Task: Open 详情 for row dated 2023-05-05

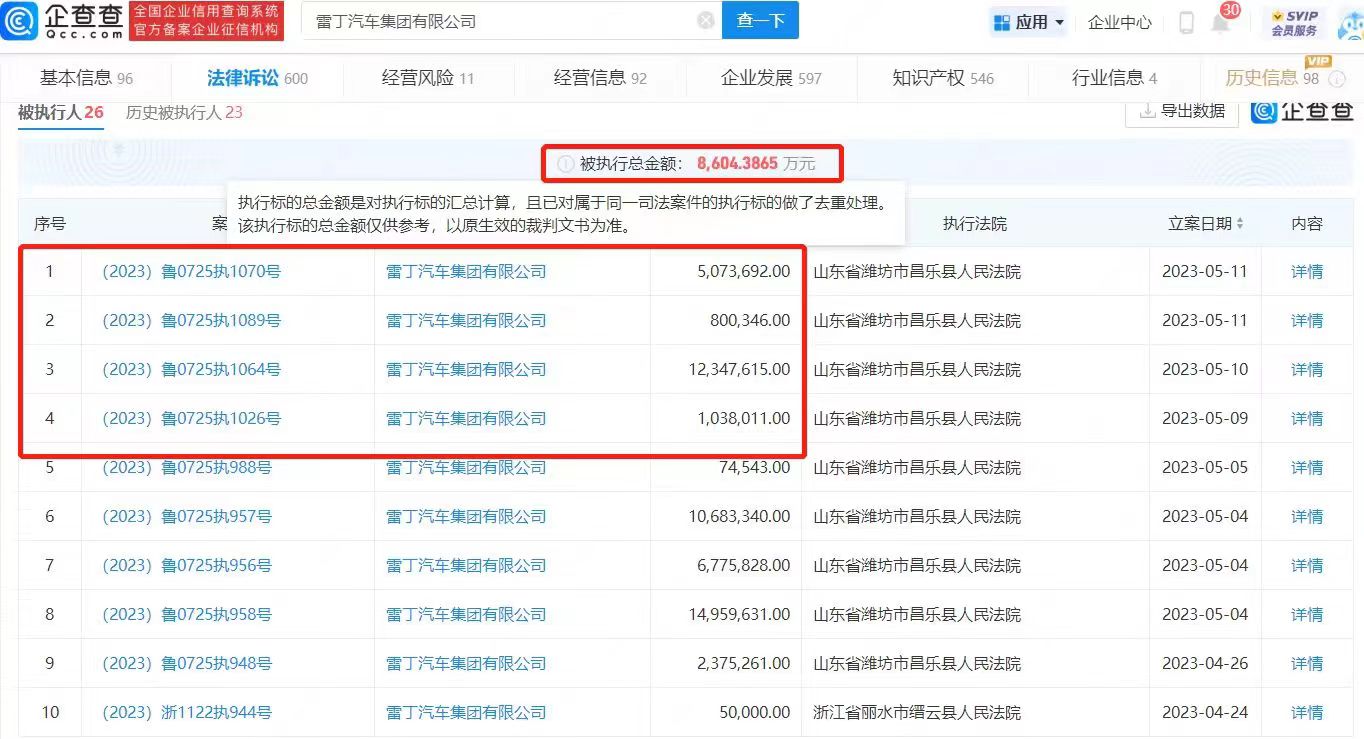Action: pos(1307,467)
